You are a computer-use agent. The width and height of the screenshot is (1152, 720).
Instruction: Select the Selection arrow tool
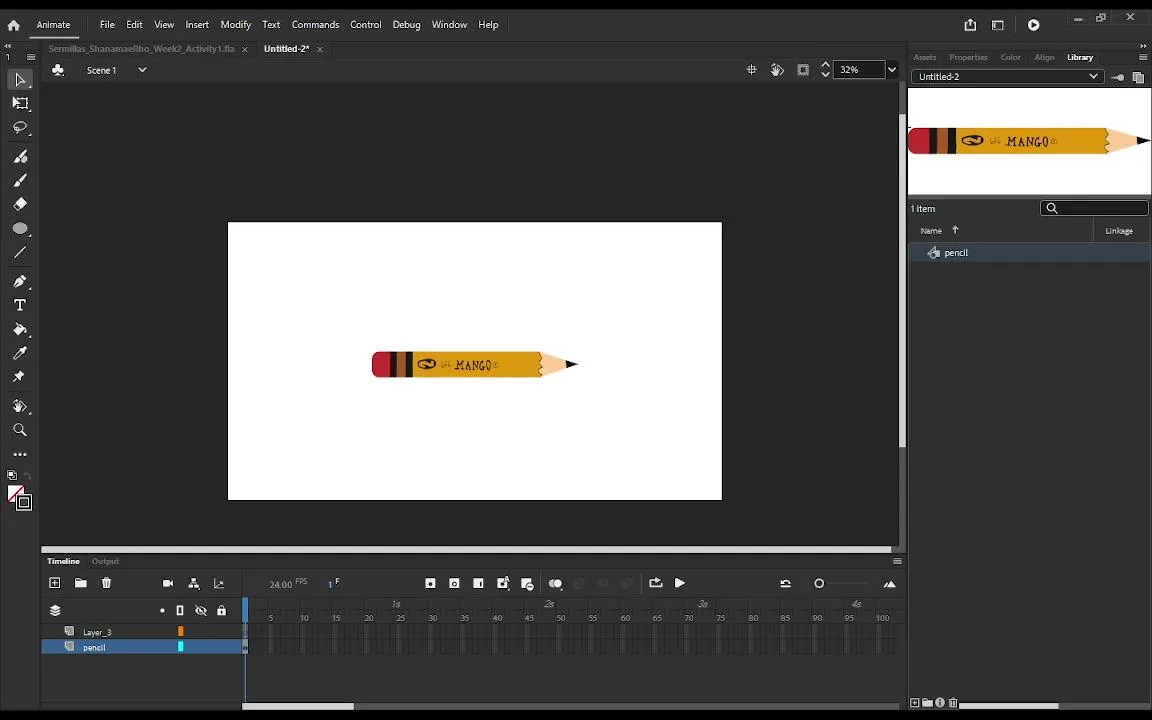(x=20, y=79)
